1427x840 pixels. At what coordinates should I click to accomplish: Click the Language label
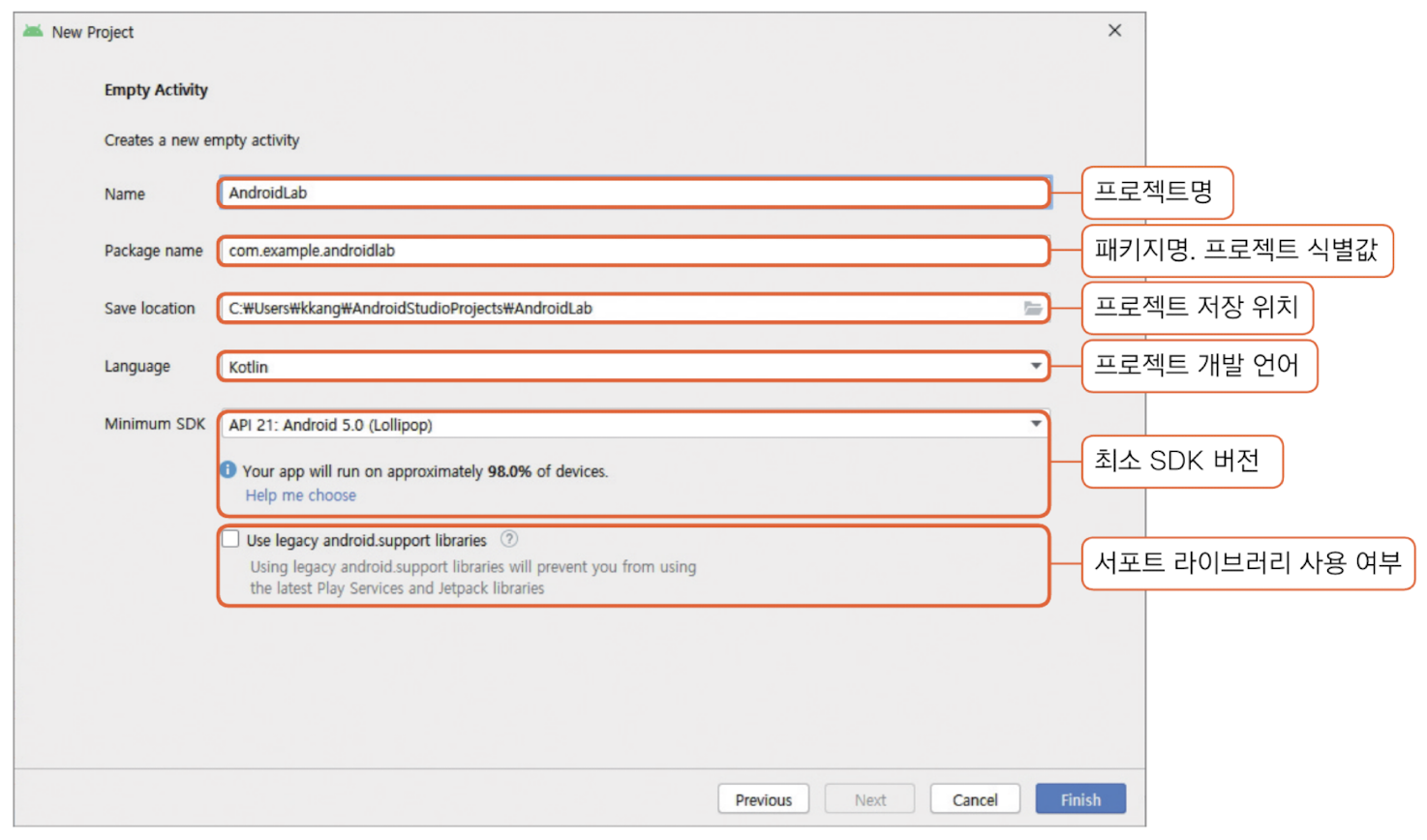click(137, 366)
